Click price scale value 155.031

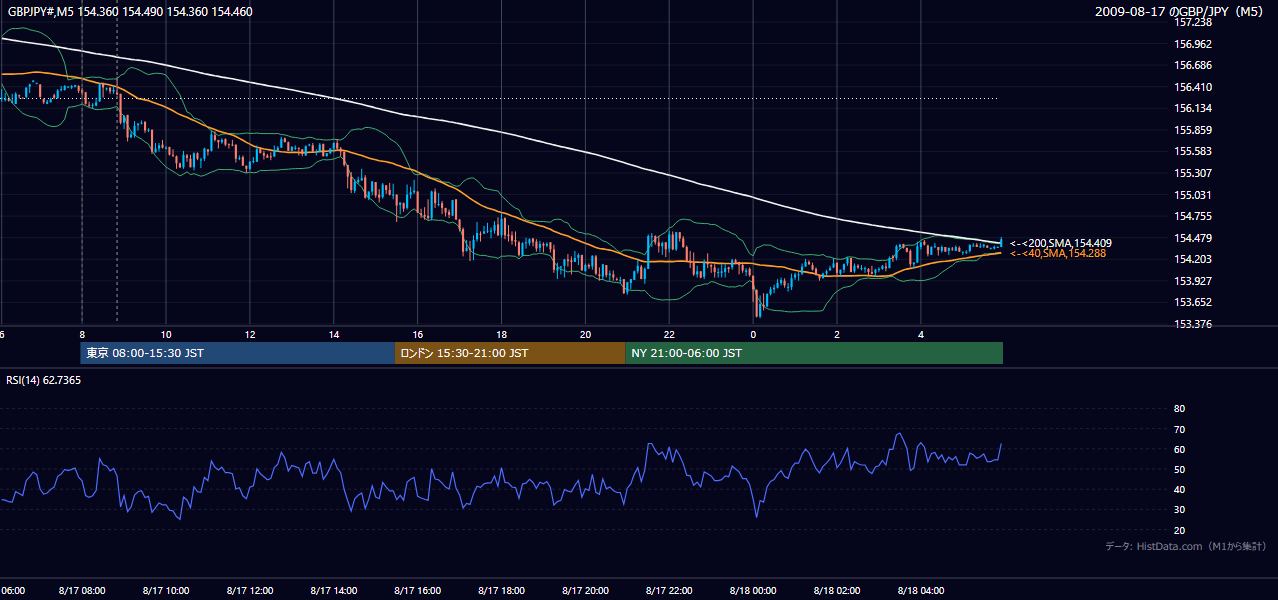[x=1192, y=195]
